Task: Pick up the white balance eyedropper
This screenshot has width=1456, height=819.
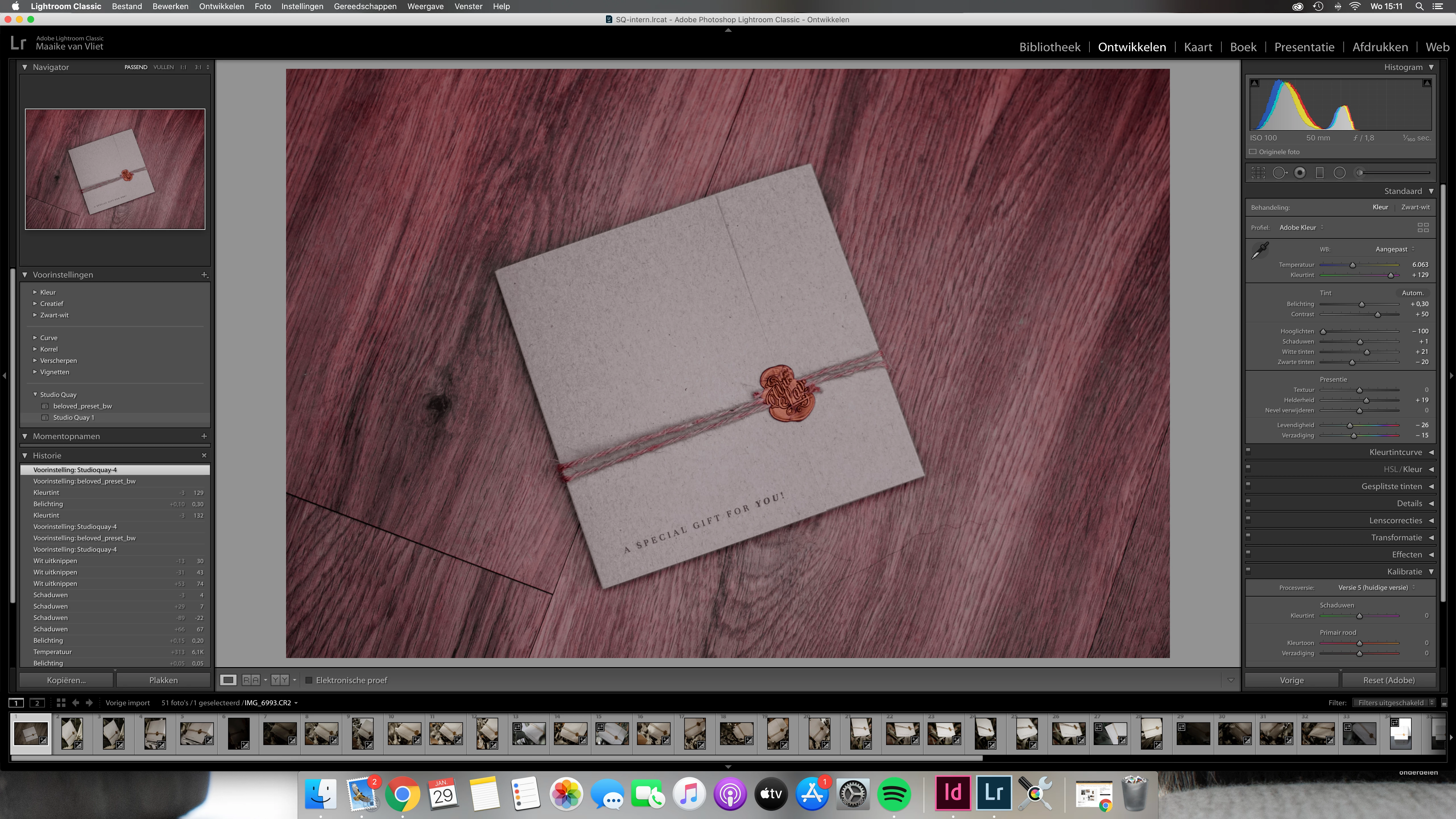Action: coord(1260,250)
